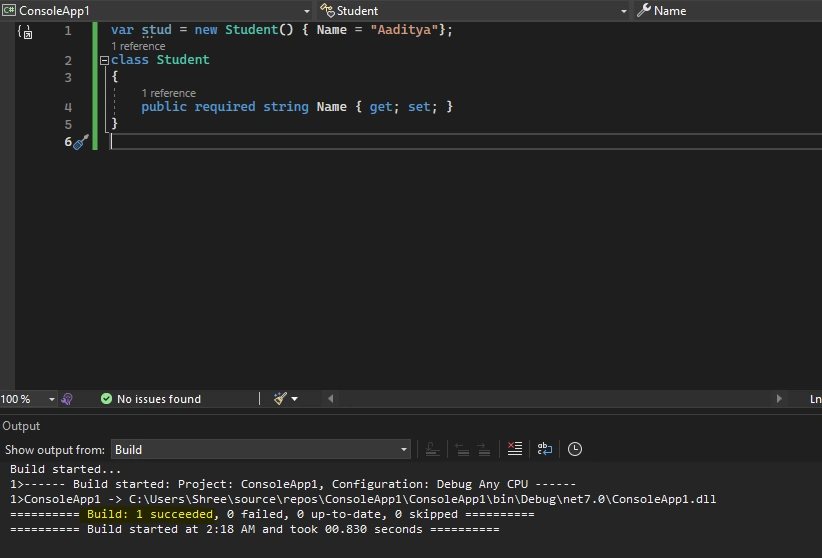Image resolution: width=822 pixels, height=558 pixels.
Task: Collapse the class Student code block
Action: pos(104,60)
